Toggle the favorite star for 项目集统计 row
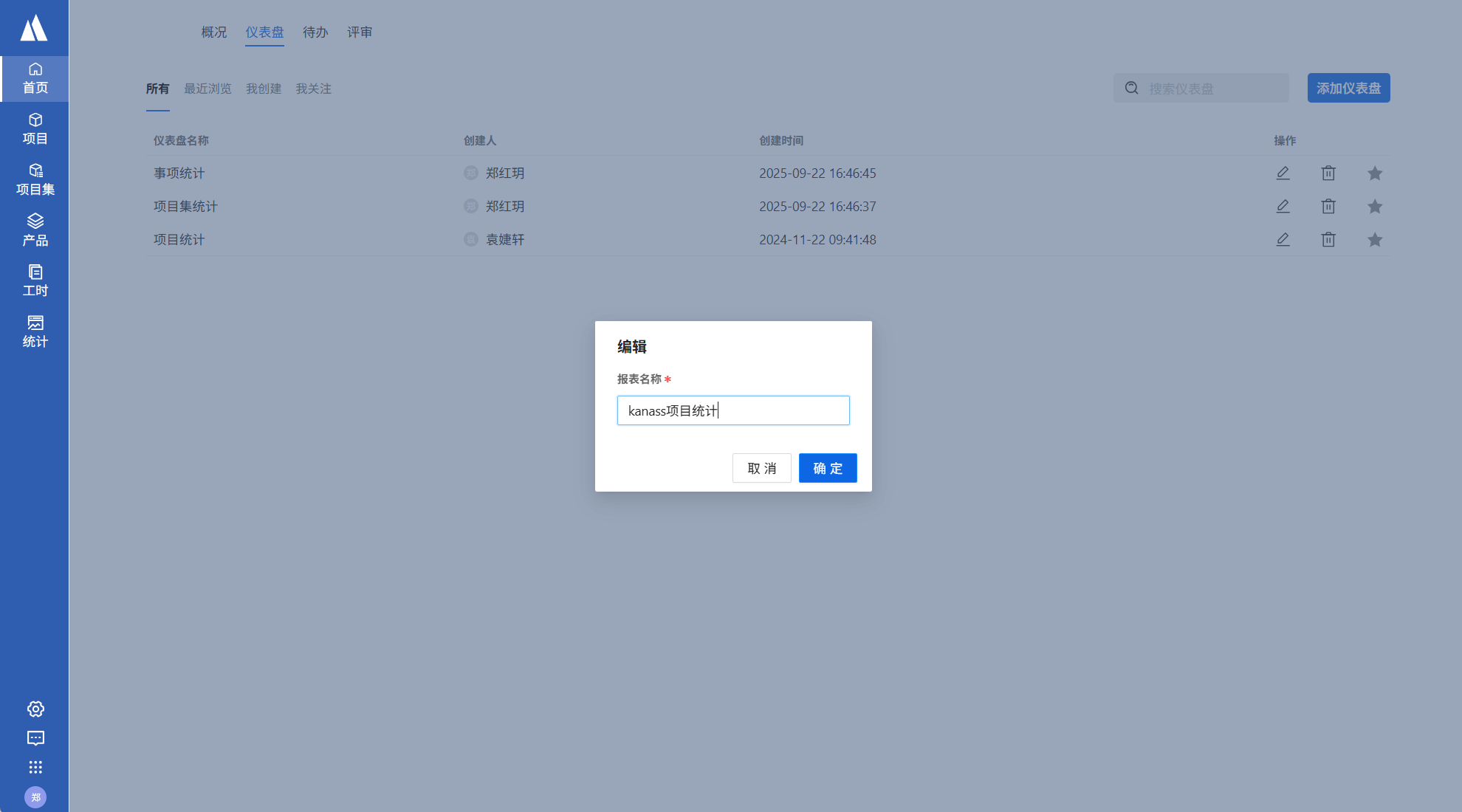This screenshot has height=812, width=1462. pyautogui.click(x=1374, y=206)
